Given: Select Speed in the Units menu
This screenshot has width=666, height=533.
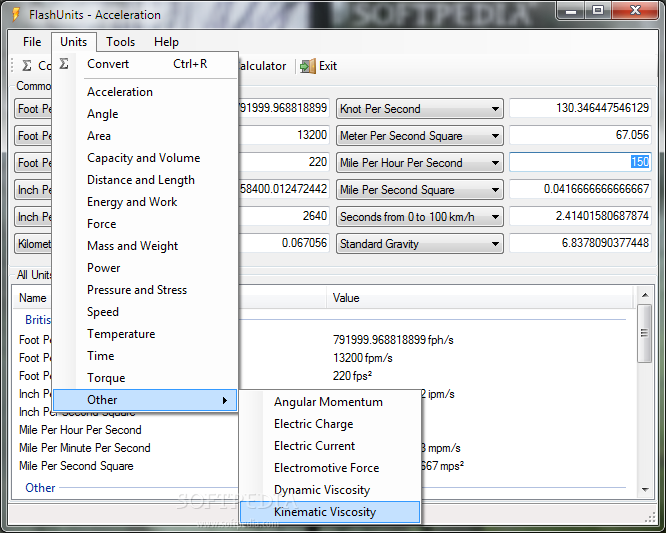Looking at the screenshot, I should coord(145,312).
